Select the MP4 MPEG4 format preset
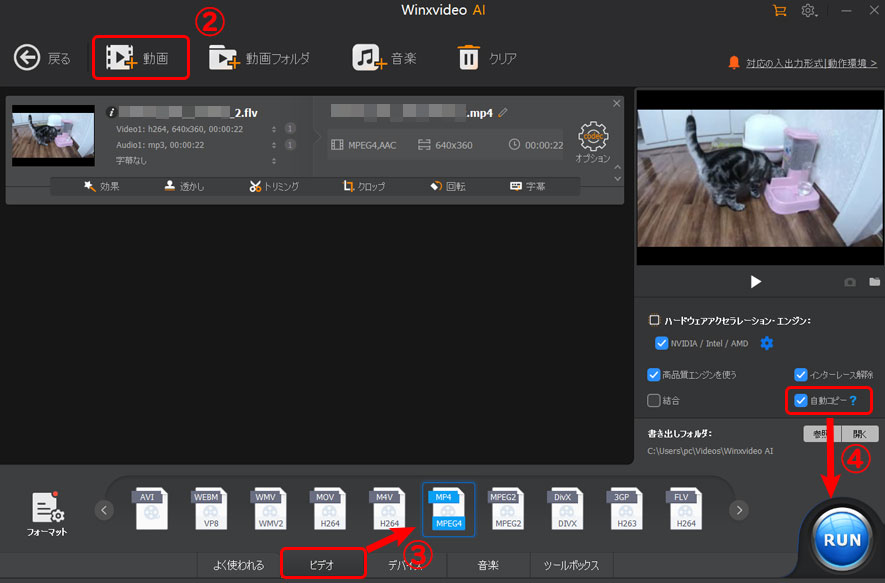Image resolution: width=885 pixels, height=583 pixels. 448,509
